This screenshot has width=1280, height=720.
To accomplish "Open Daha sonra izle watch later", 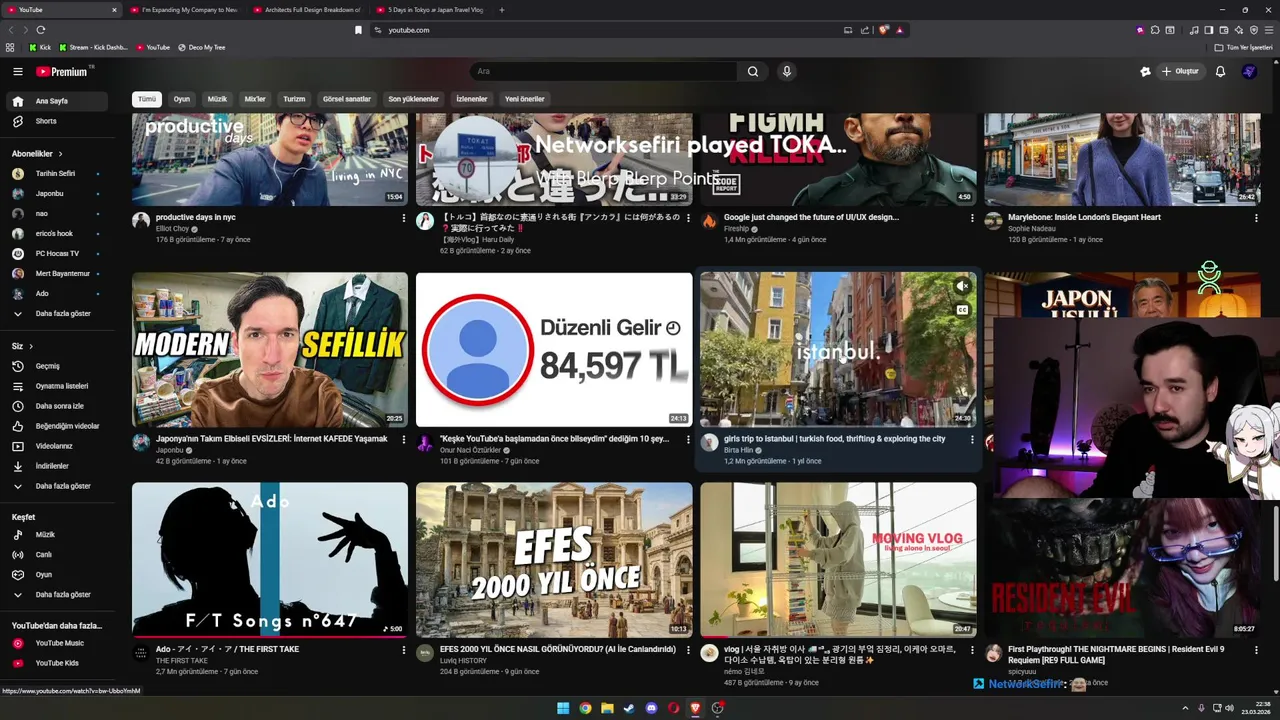I will tap(58, 406).
